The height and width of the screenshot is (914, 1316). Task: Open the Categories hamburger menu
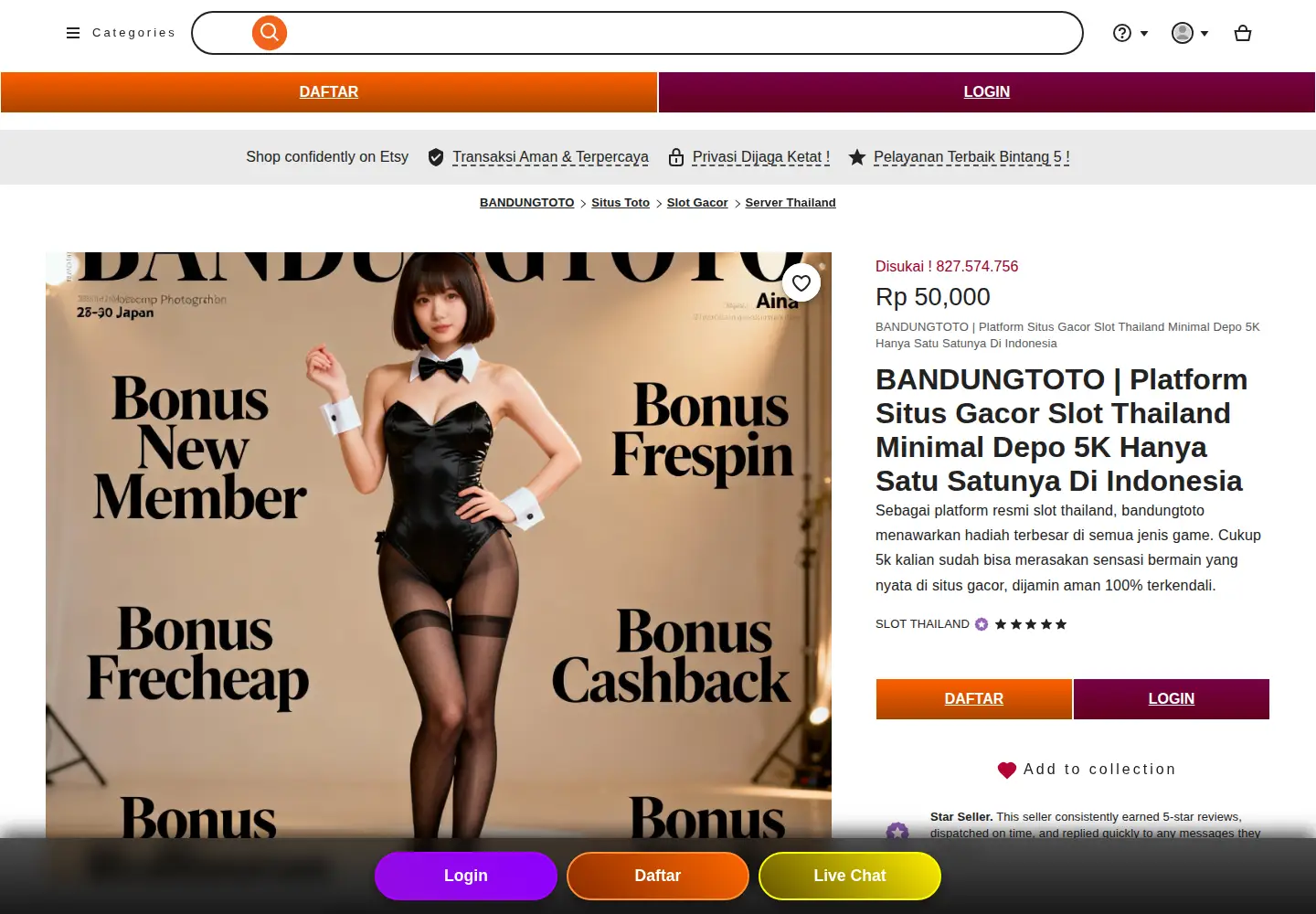pyautogui.click(x=73, y=33)
